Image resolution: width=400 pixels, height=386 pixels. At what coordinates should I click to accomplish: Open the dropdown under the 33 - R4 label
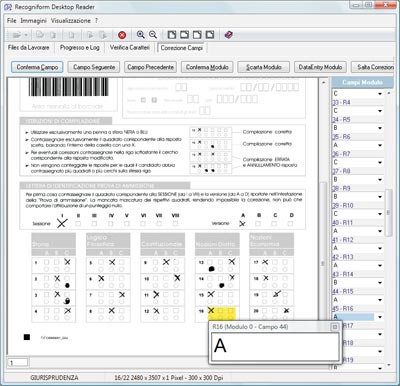[380, 111]
